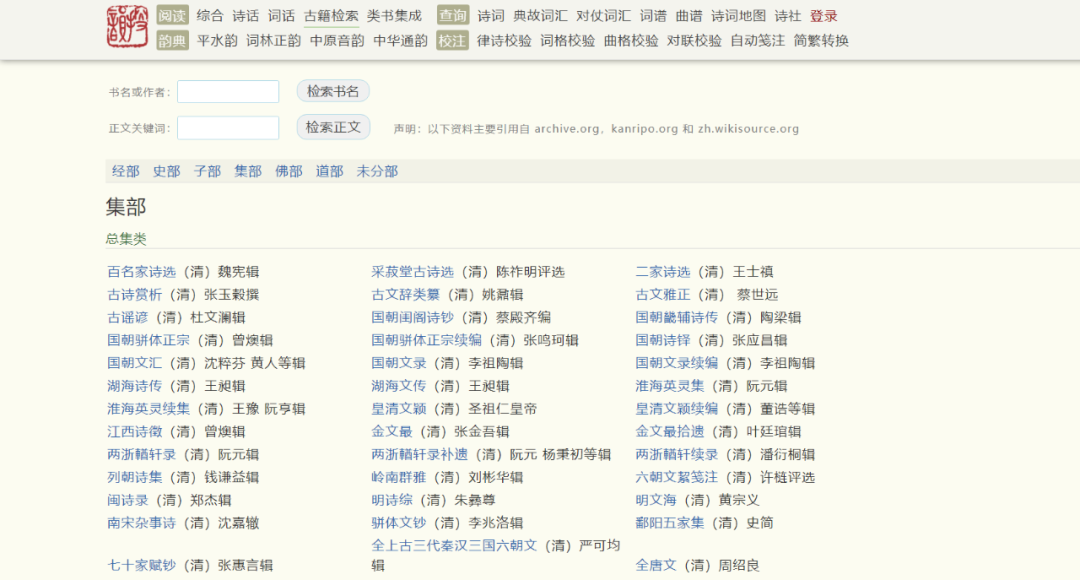The image size is (1080, 580).
Task: Open the 词格校验 tool
Action: click(x=568, y=41)
